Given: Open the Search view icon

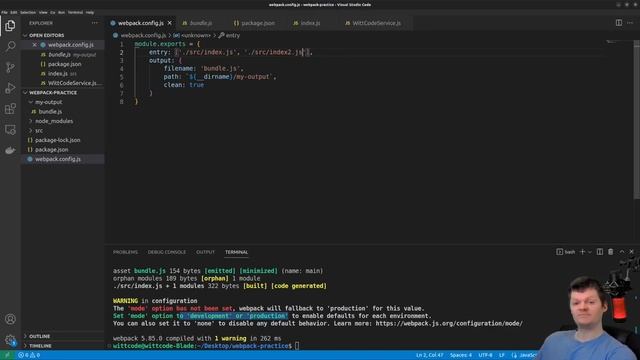Looking at the screenshot, I should 10,46.
